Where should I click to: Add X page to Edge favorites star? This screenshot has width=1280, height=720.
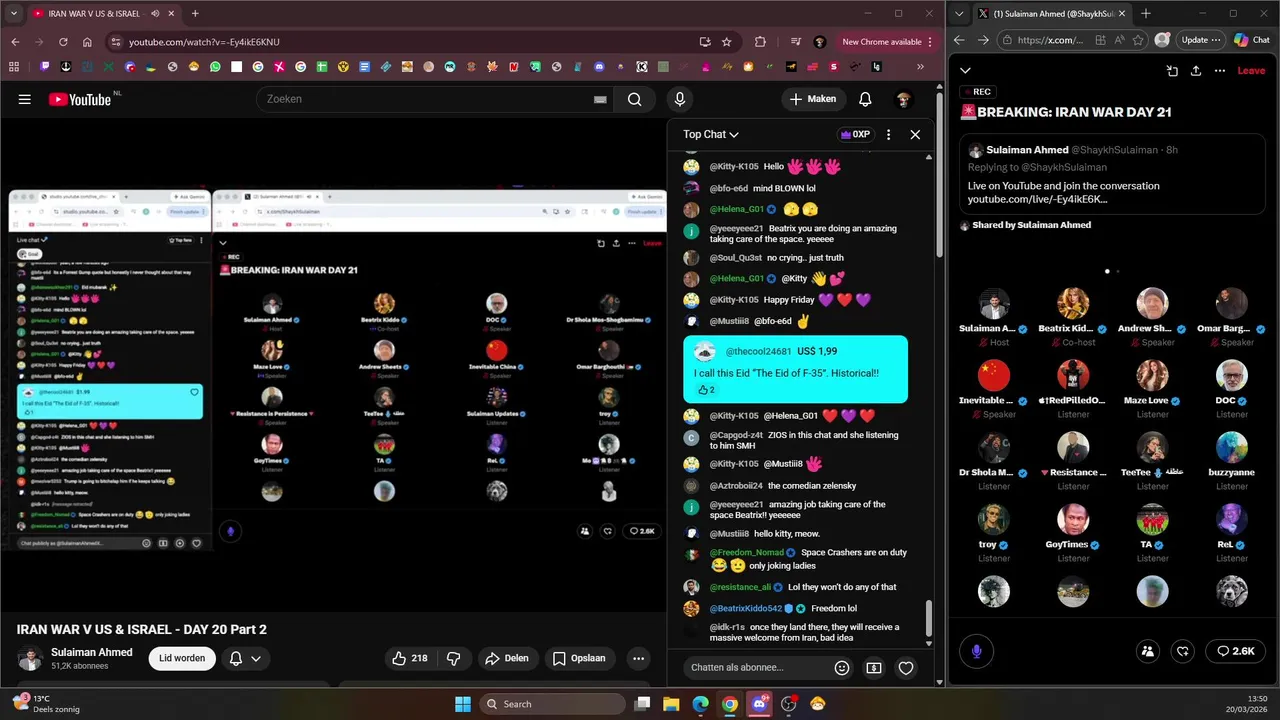tap(1139, 40)
